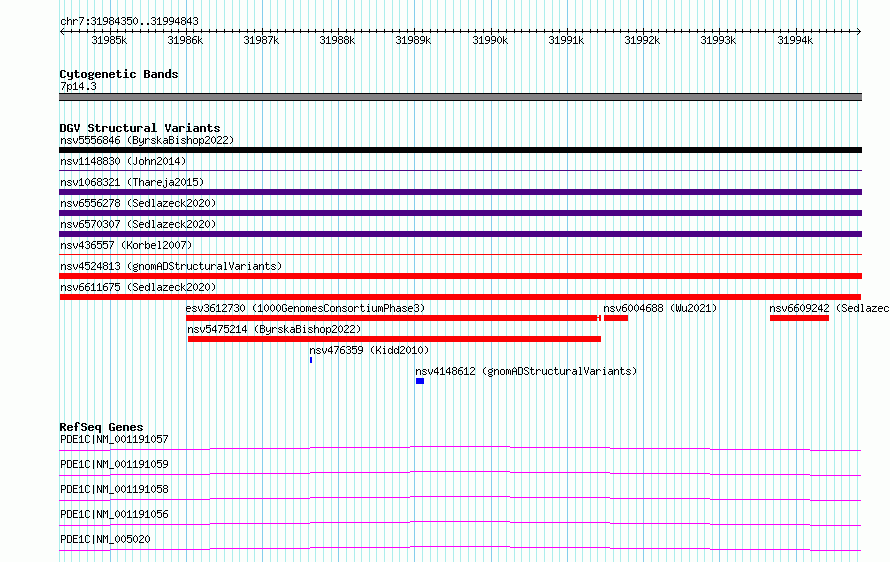This screenshot has width=890, height=562.
Task: Click the nsv5475214 red variant bar
Action: [x=394, y=339]
